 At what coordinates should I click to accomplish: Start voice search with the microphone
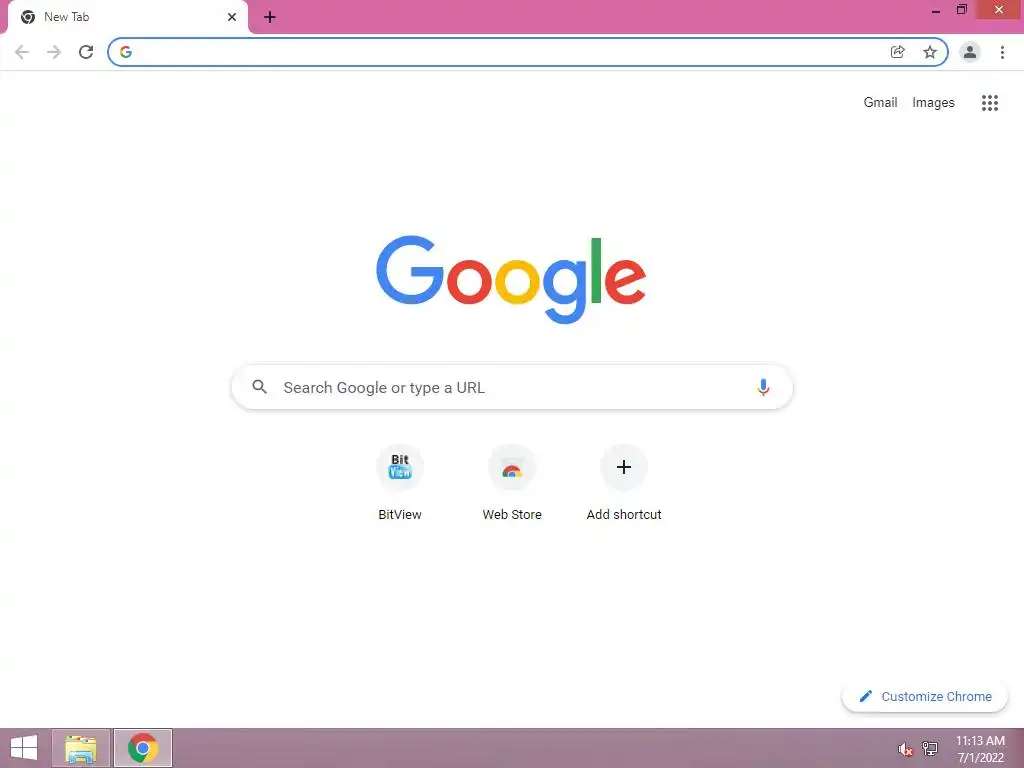[763, 387]
